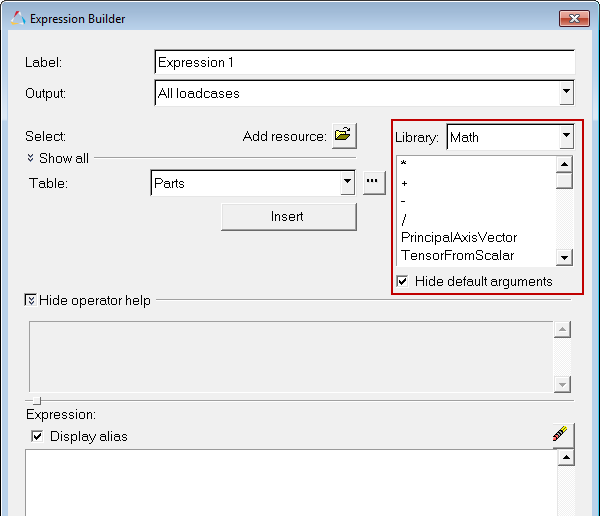Click the Expression area scroll up arrow
The image size is (602, 516).
tap(566, 457)
